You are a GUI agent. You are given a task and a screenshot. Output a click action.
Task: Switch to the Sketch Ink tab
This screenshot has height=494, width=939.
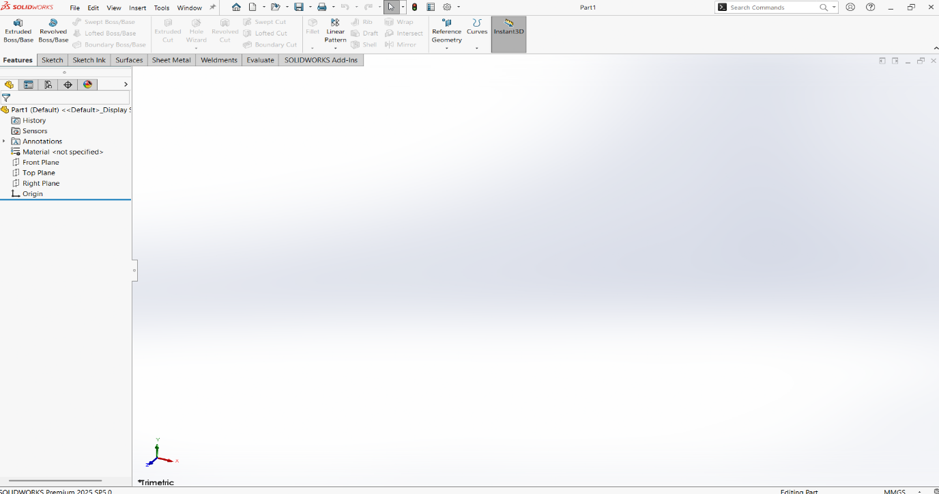click(x=89, y=60)
